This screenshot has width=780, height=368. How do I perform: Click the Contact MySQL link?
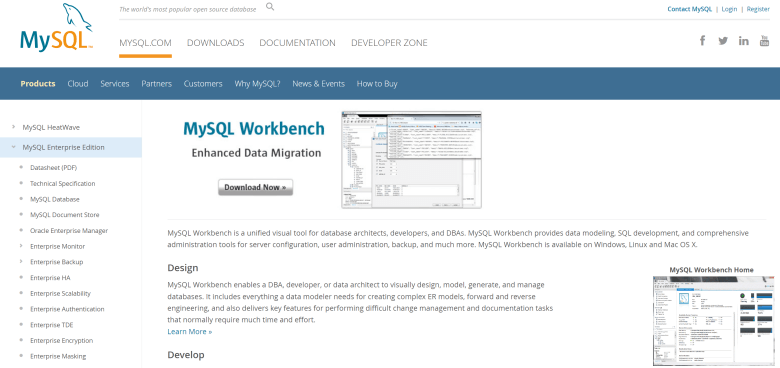[689, 9]
